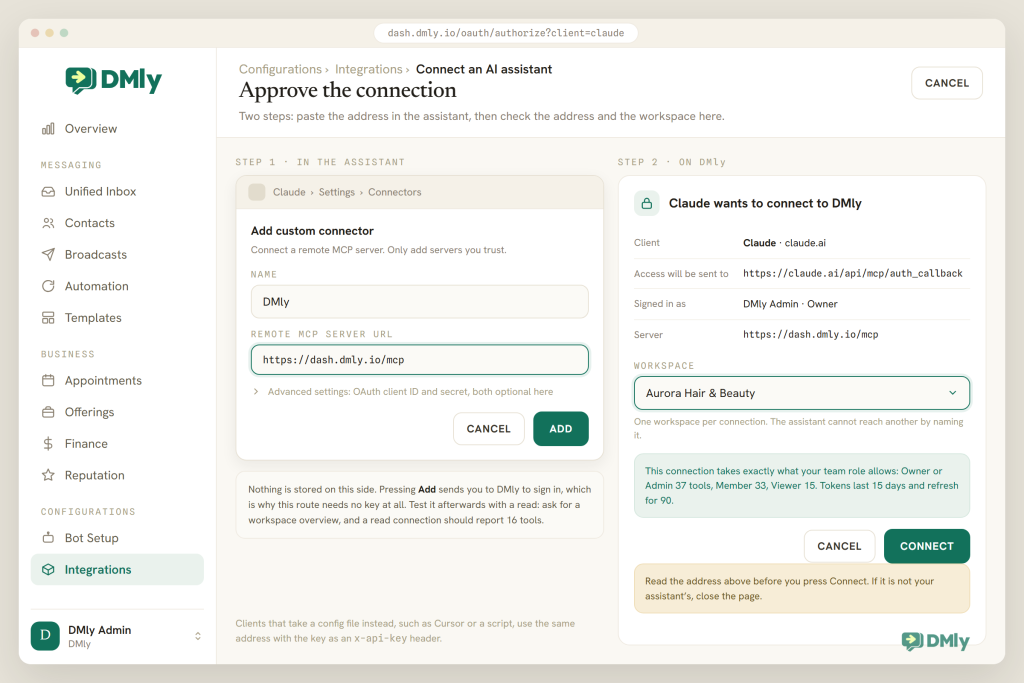Click the Broadcasts paper plane icon
Viewport: 1024px width, 683px height.
coord(48,255)
